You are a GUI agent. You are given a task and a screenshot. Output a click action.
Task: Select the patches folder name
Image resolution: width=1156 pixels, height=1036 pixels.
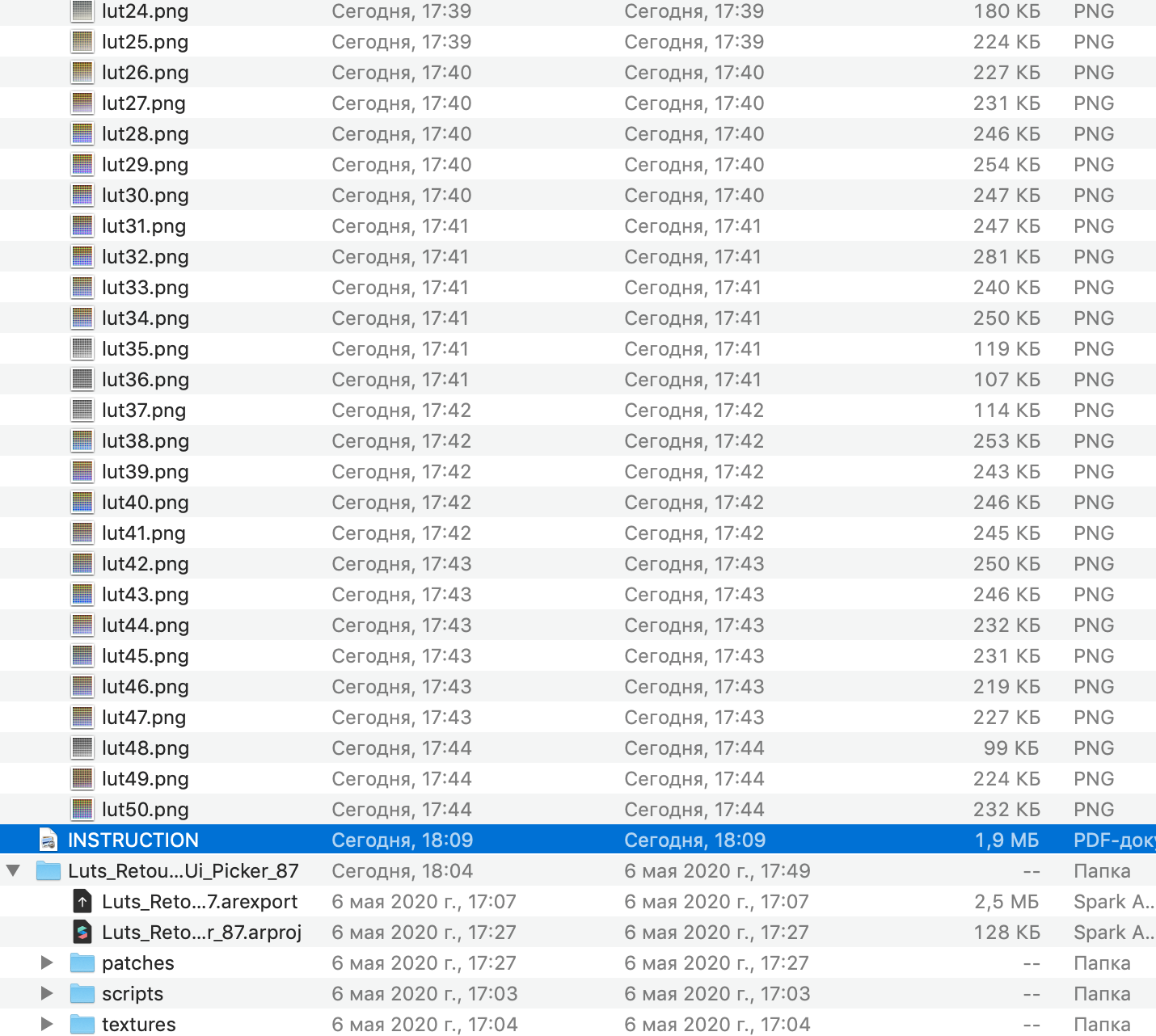point(138,964)
